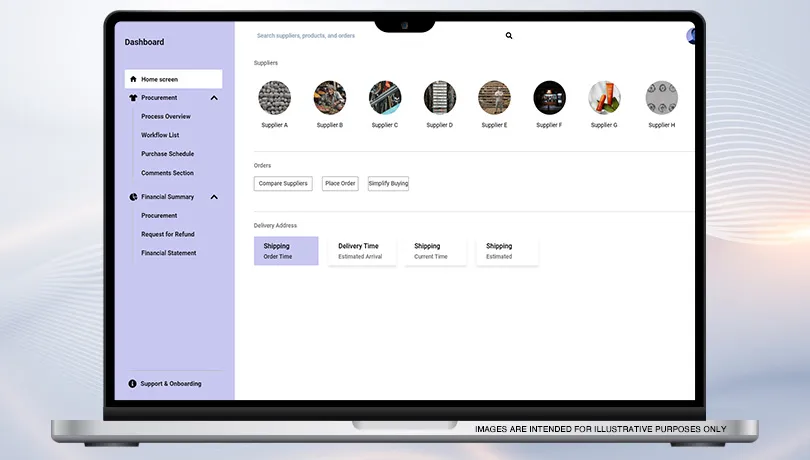Click the Simplify Buying button

tap(388, 184)
